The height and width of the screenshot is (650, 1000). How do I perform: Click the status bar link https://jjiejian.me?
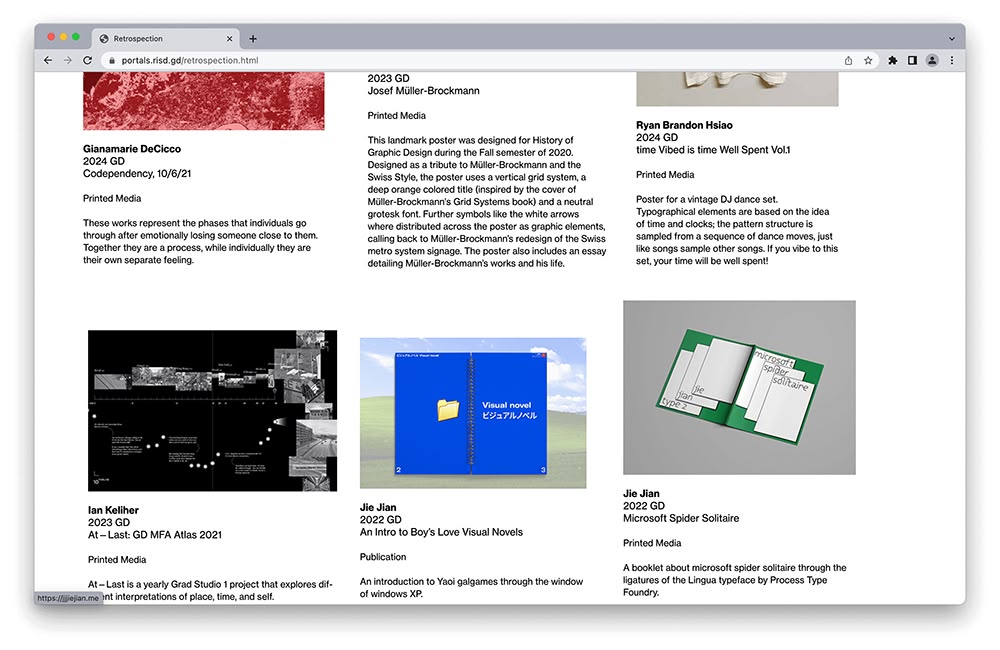(68, 598)
